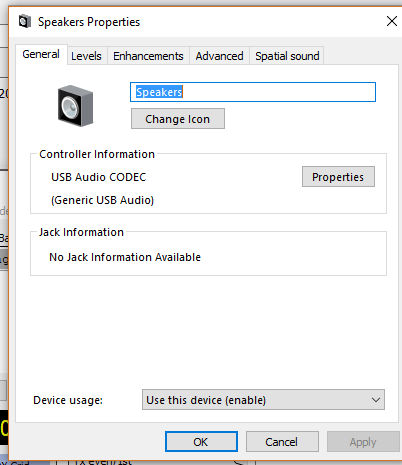Viewport: 402px width, 465px height.
Task: Open the Spatial sound tab
Action: [287, 56]
